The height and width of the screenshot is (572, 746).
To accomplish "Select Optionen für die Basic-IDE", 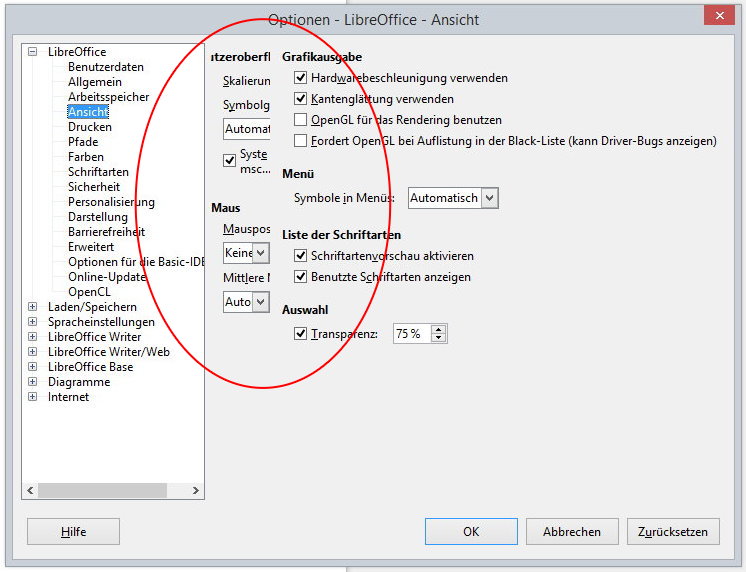I will coord(136,262).
